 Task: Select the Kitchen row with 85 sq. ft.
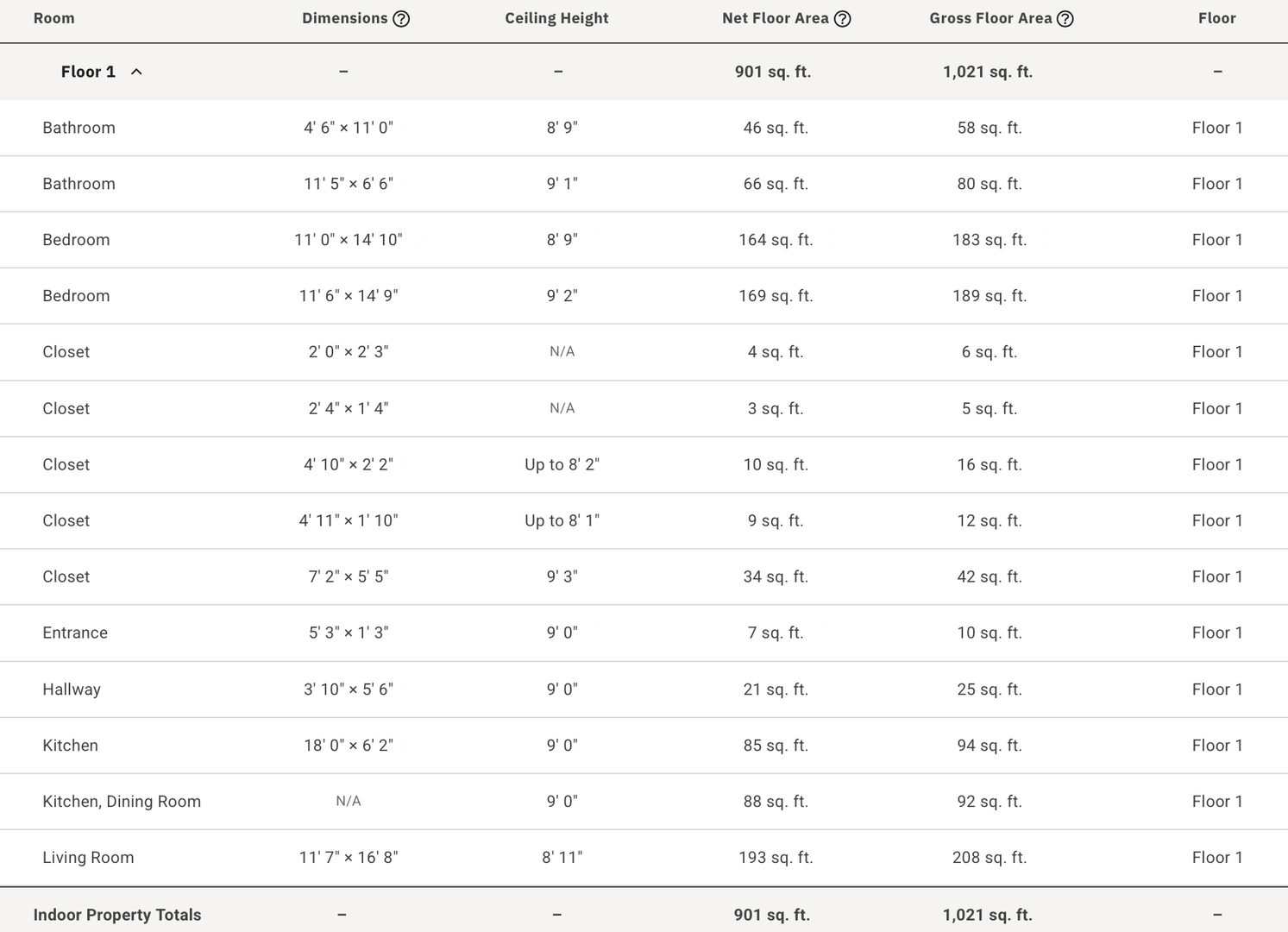(x=644, y=746)
